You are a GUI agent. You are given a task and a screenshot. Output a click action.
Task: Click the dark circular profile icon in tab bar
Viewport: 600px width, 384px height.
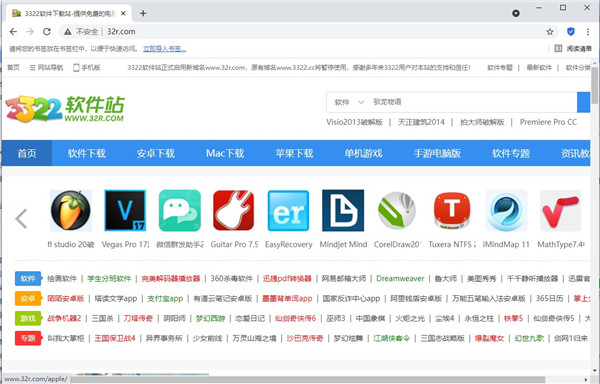(x=516, y=13)
